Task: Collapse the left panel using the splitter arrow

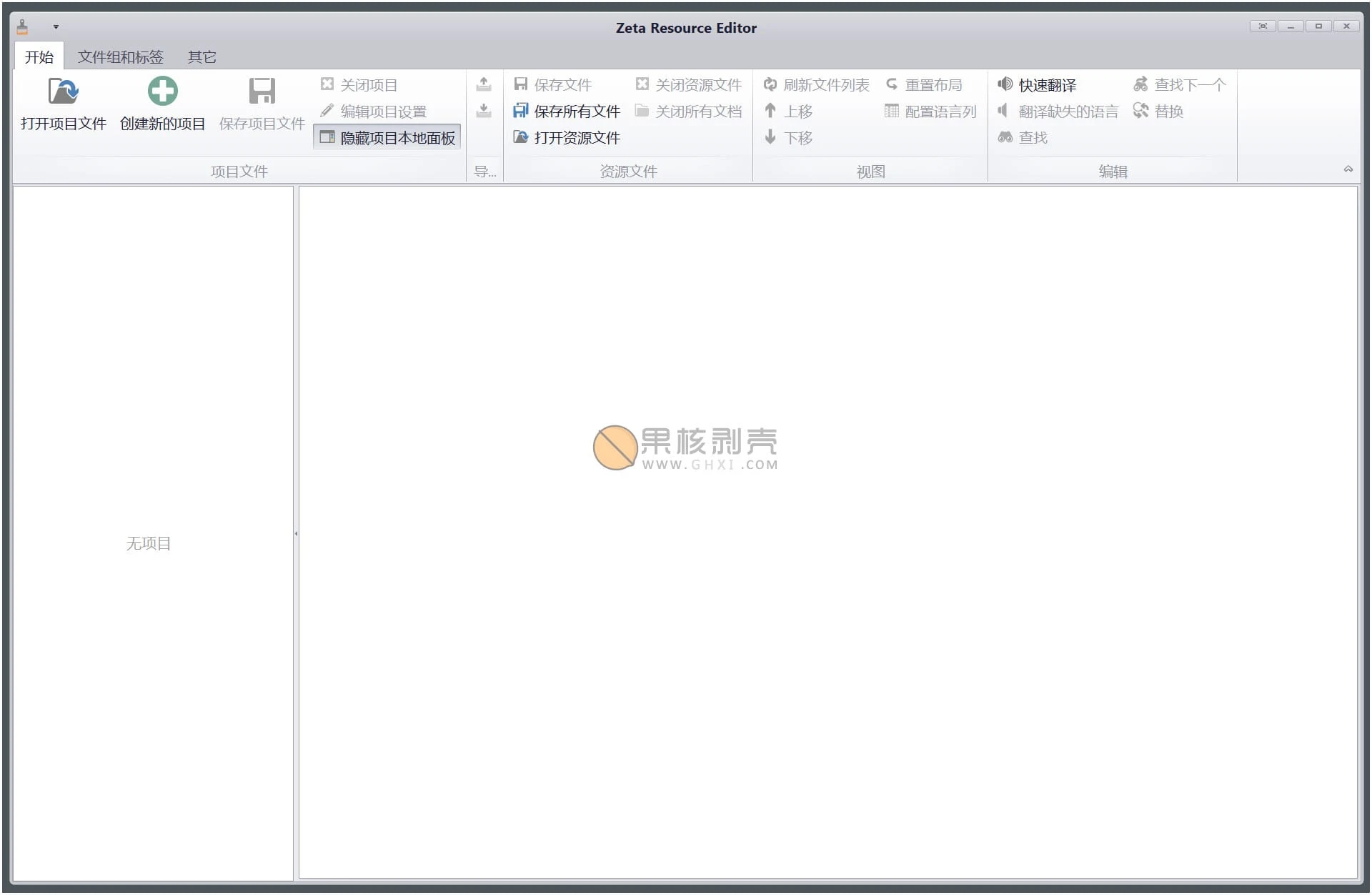Action: pos(296,533)
